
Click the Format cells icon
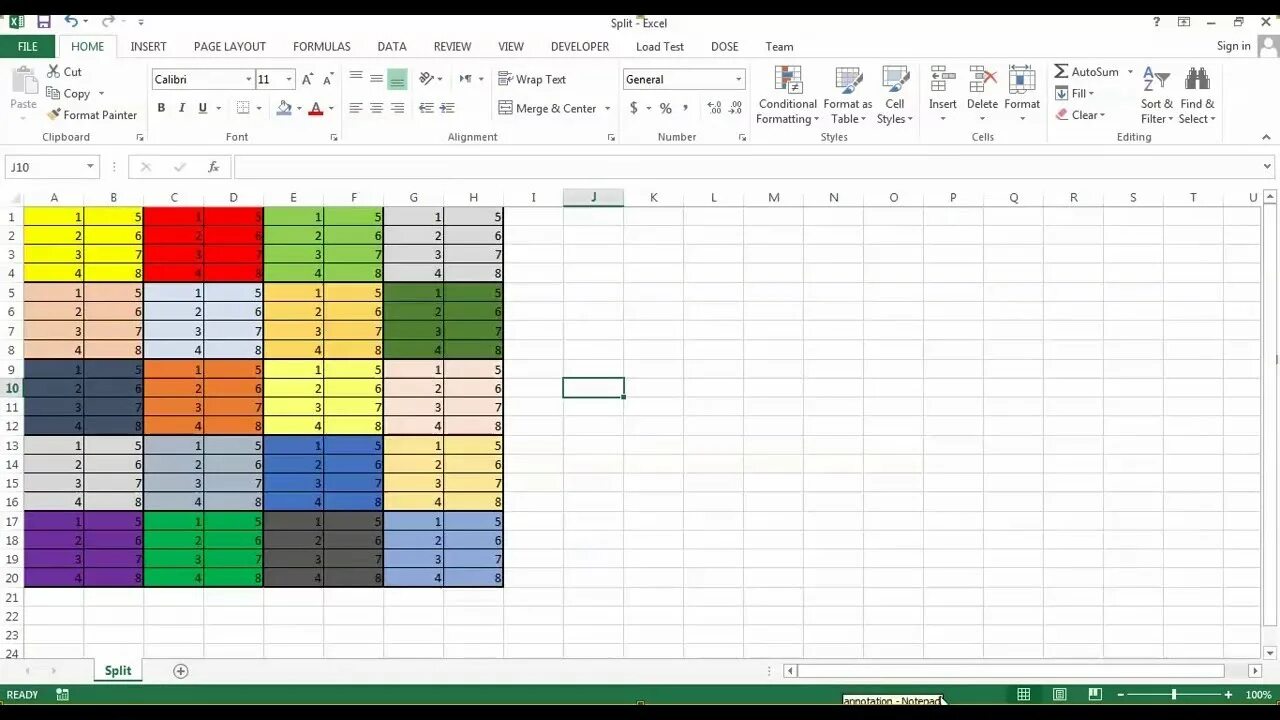[x=1022, y=80]
